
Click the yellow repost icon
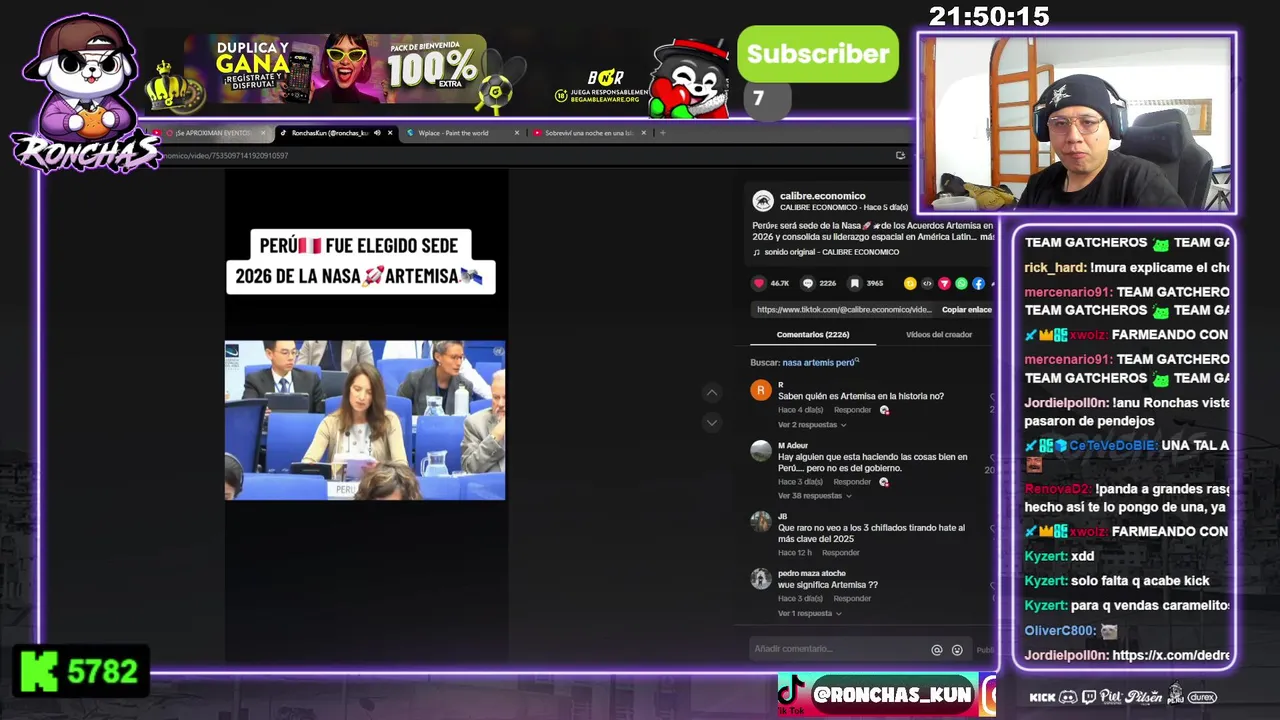[910, 283]
